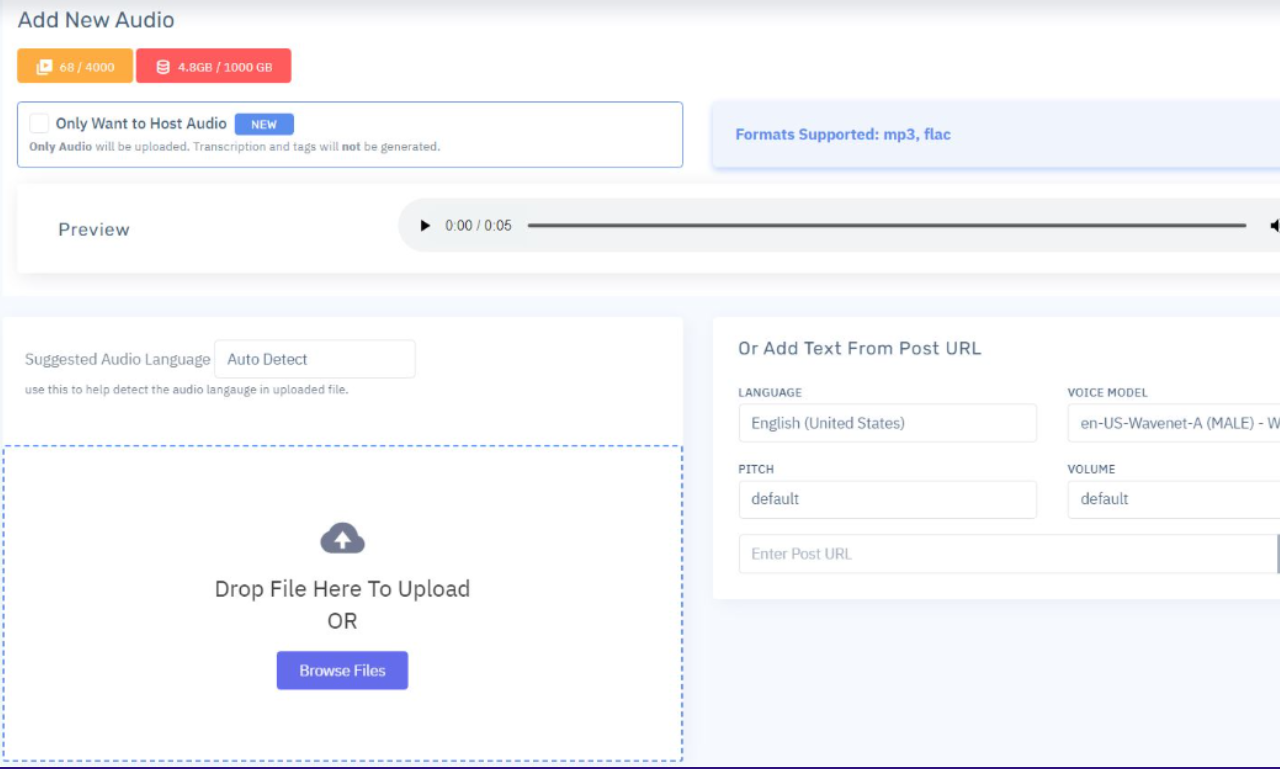
Task: Click the database storage icon
Action: (163, 67)
